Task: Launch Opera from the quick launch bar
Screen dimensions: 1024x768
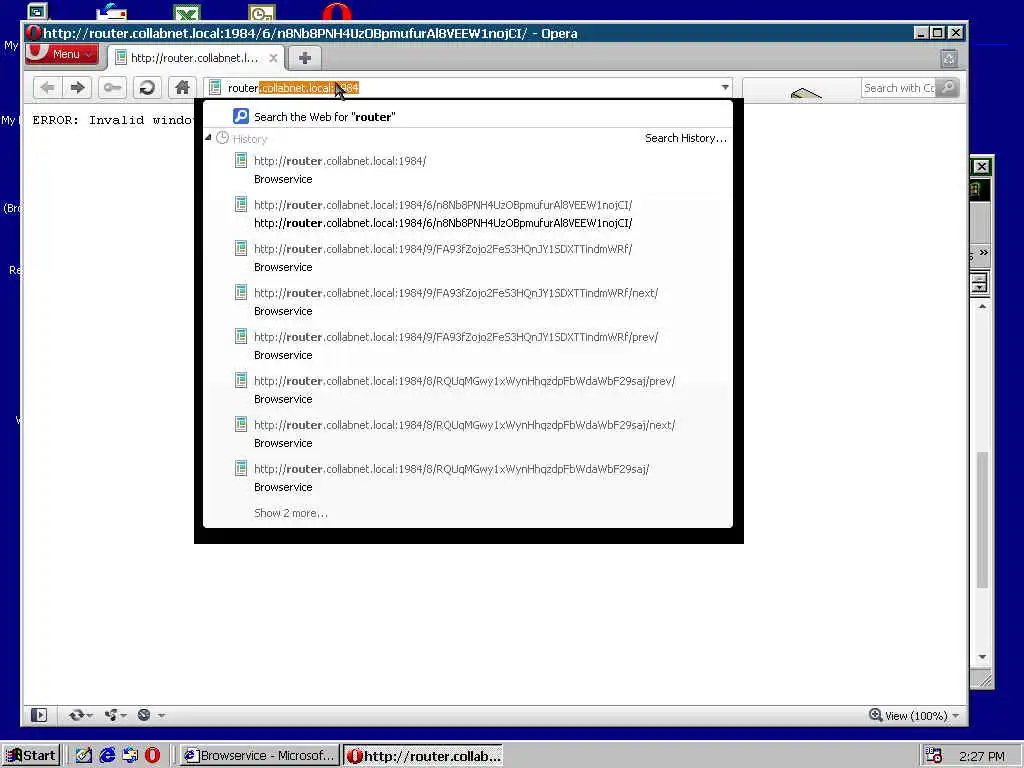Action: click(x=152, y=756)
